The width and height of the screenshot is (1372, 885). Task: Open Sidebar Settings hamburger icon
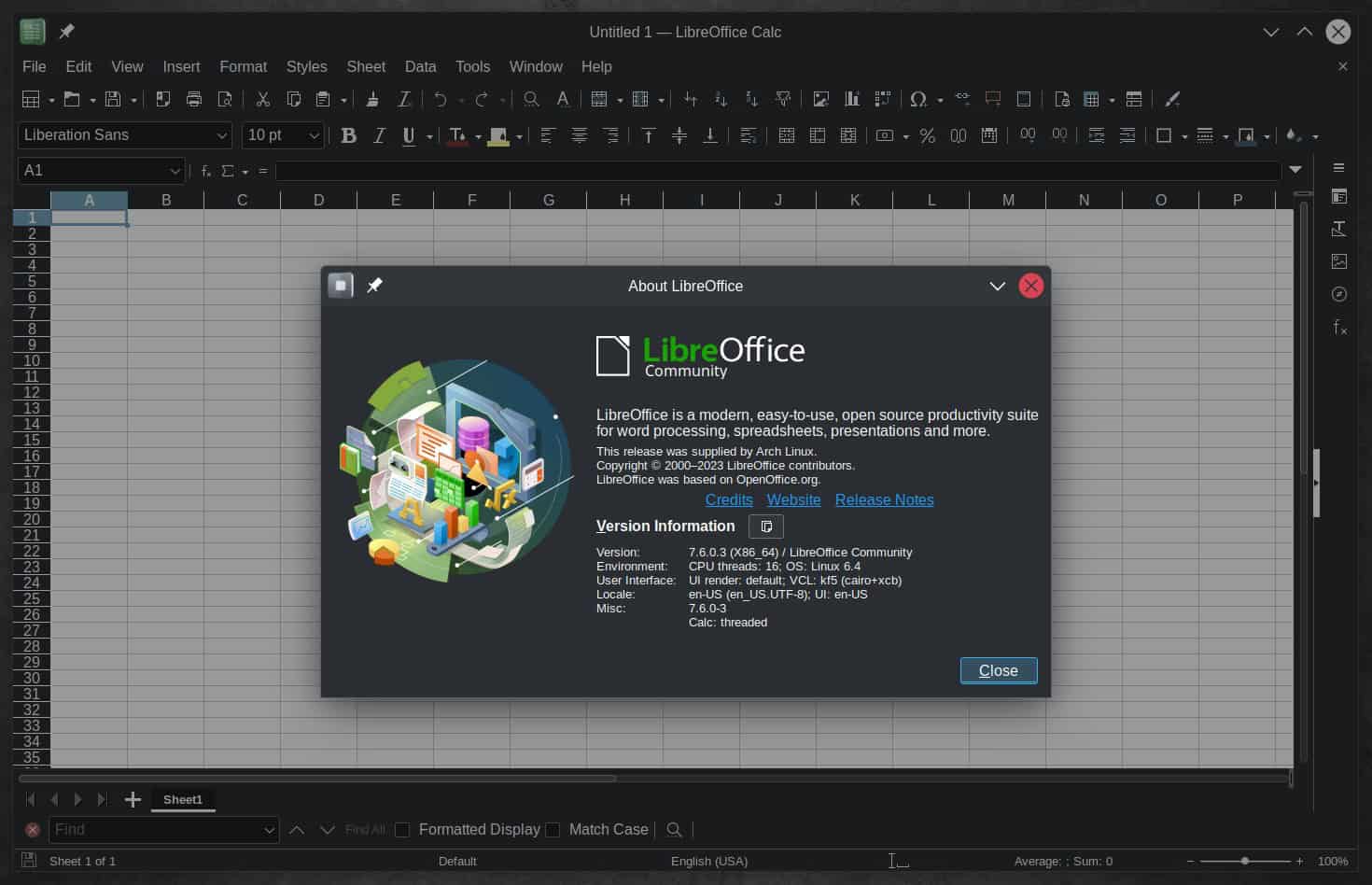1339,168
